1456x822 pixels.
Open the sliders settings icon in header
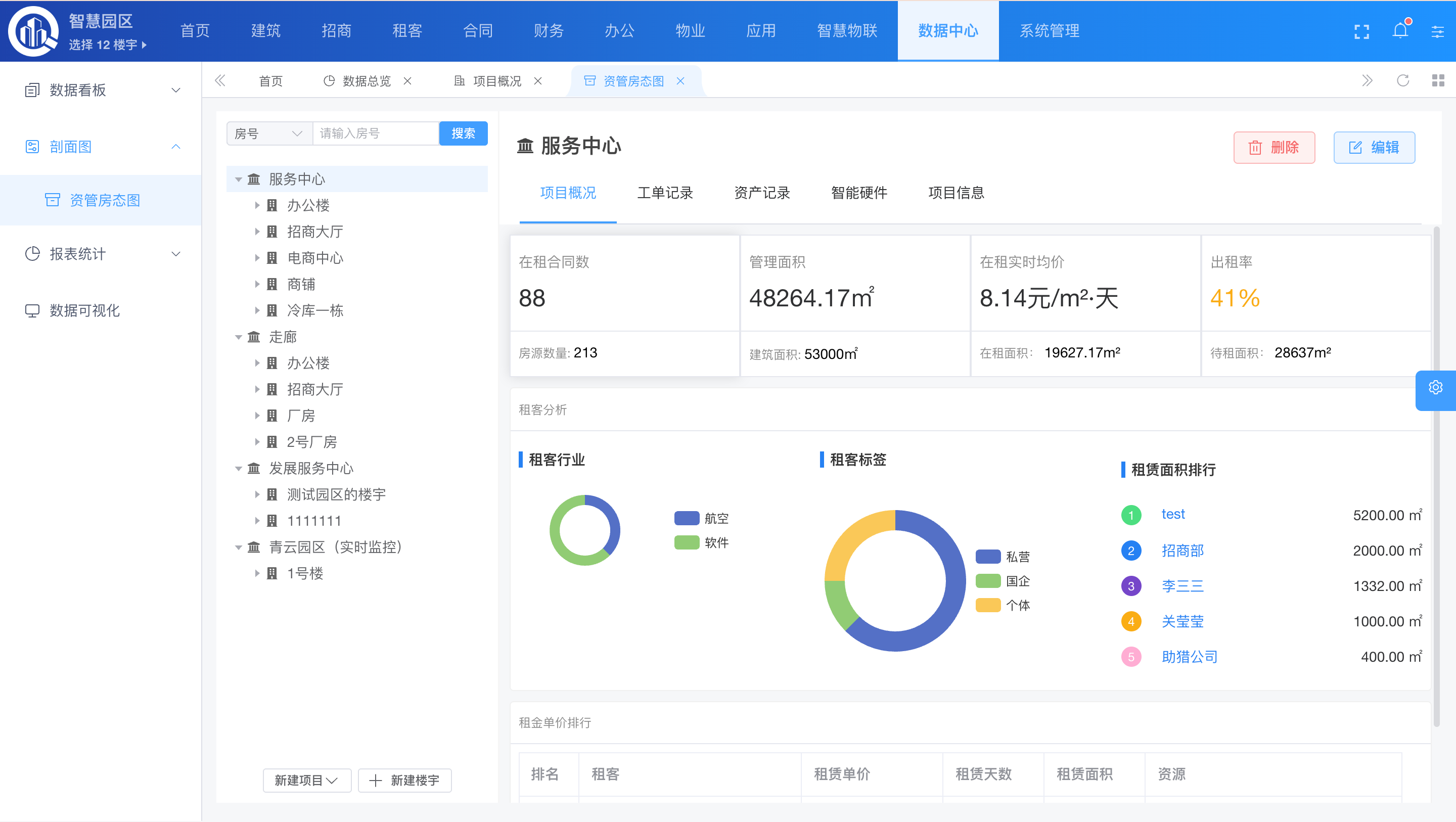coord(1437,32)
